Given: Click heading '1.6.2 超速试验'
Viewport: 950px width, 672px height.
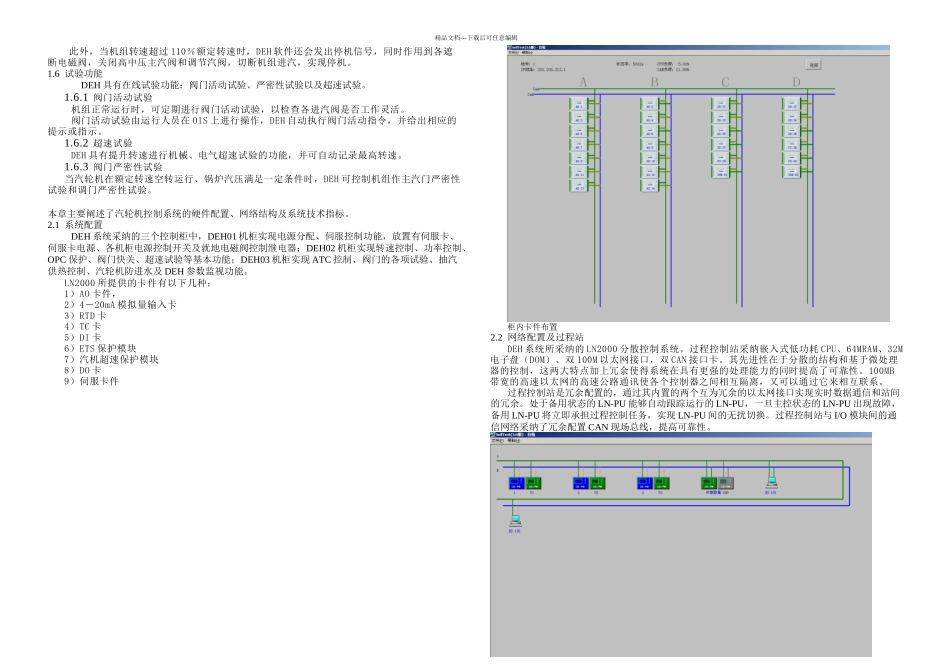Looking at the screenshot, I should click(x=98, y=144).
